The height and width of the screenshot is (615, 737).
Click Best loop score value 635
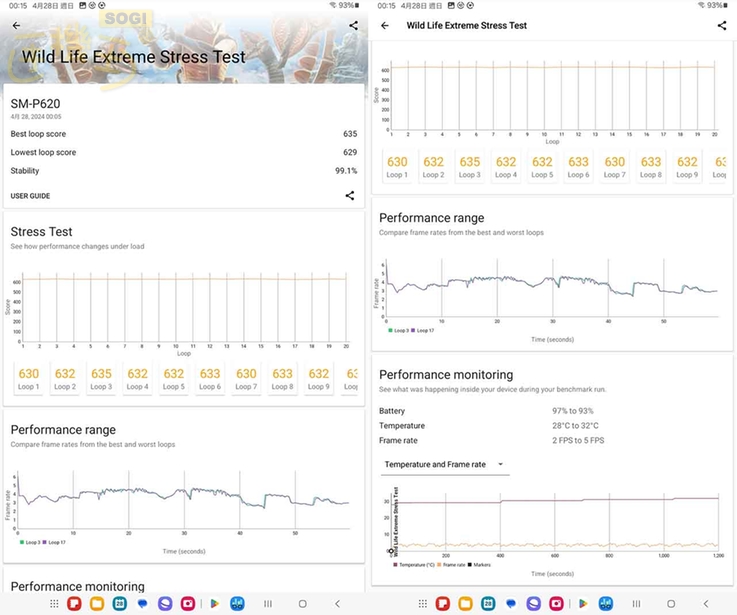pos(350,134)
